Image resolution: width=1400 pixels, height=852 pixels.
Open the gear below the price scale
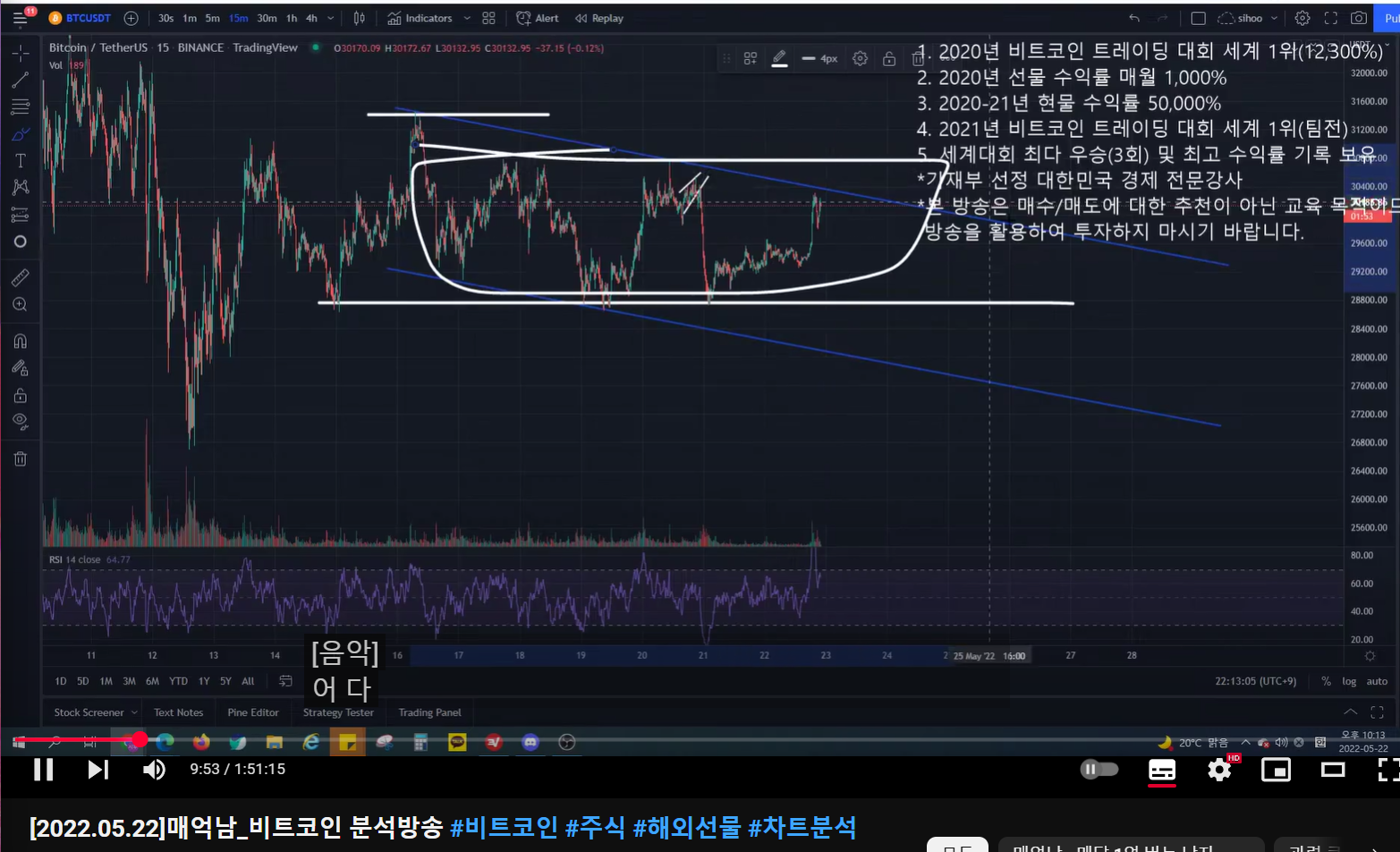tap(1370, 656)
